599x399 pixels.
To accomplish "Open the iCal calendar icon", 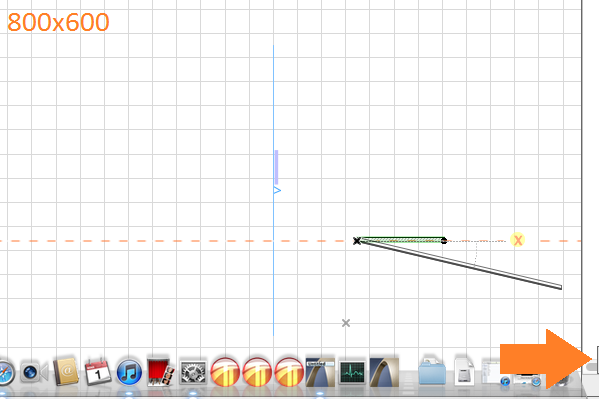I will [x=97, y=371].
